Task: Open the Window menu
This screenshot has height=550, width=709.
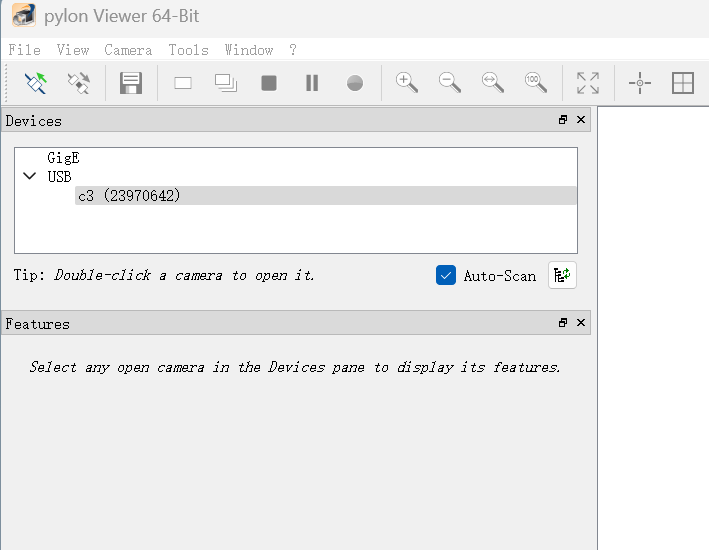Action: tap(249, 50)
